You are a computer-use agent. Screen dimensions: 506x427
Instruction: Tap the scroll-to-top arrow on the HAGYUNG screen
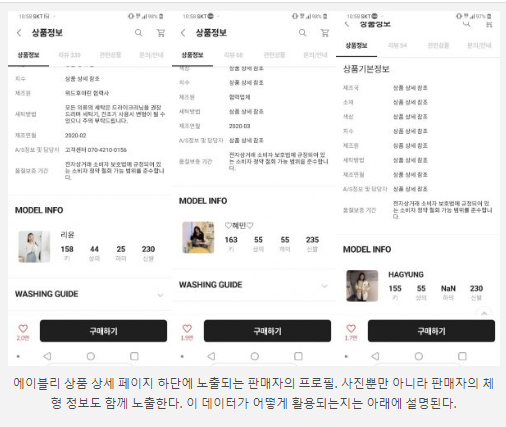[484, 313]
